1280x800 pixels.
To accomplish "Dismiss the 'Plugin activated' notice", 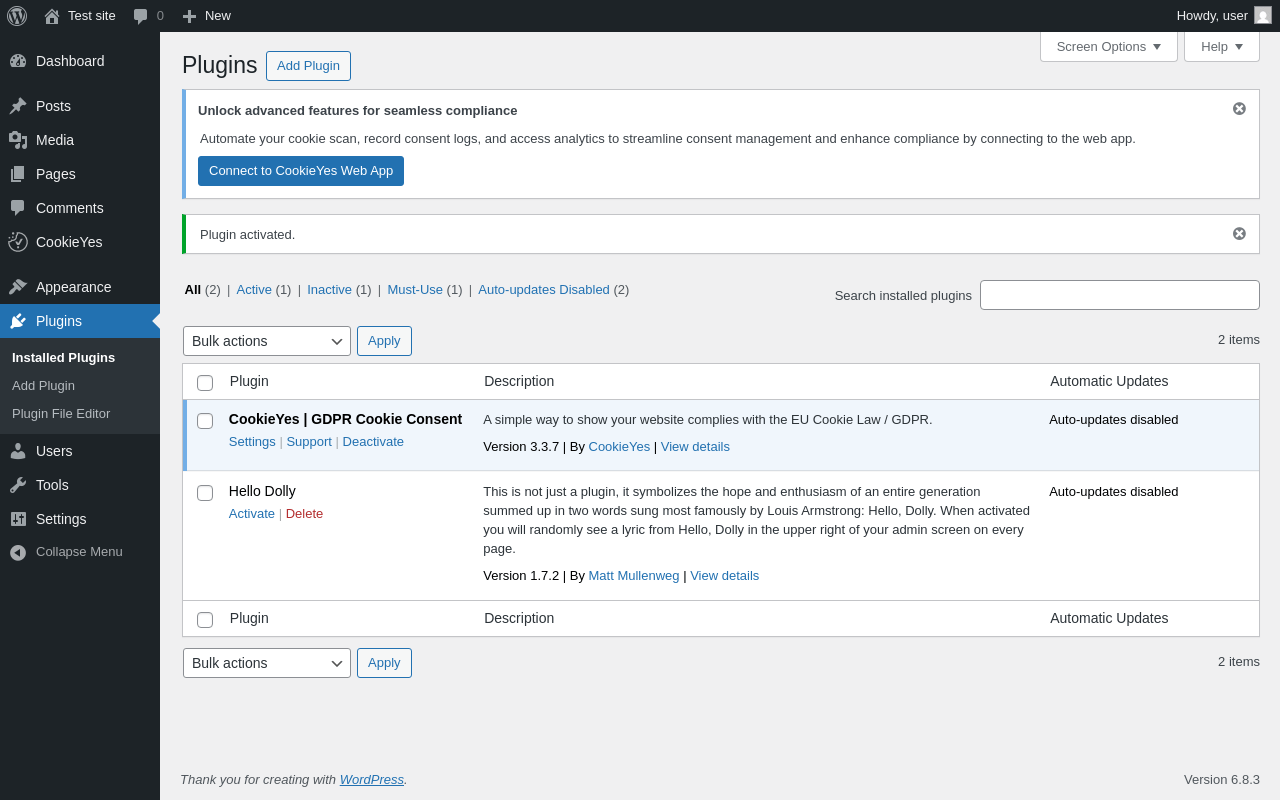I will [x=1239, y=234].
